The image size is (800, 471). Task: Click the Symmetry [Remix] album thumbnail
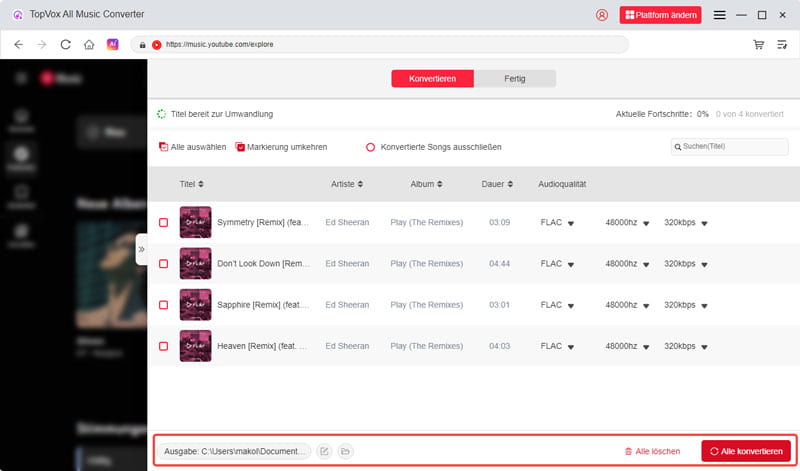tap(195, 222)
